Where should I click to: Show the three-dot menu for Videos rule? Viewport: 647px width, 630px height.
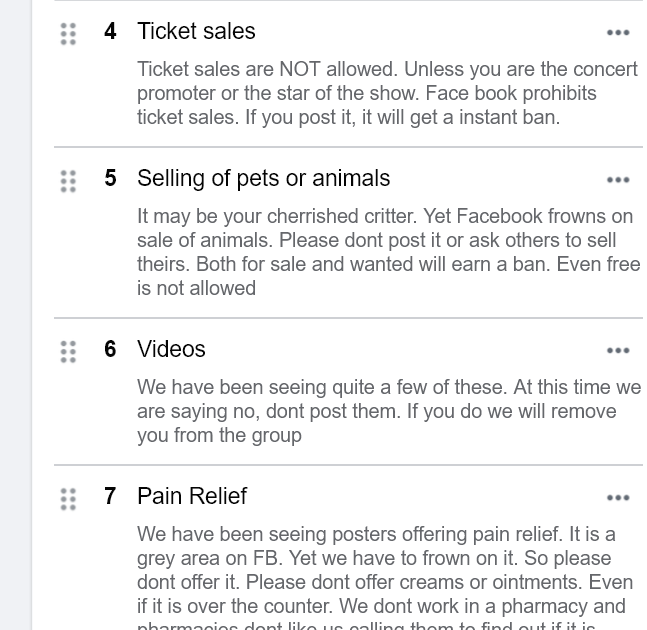point(618,351)
